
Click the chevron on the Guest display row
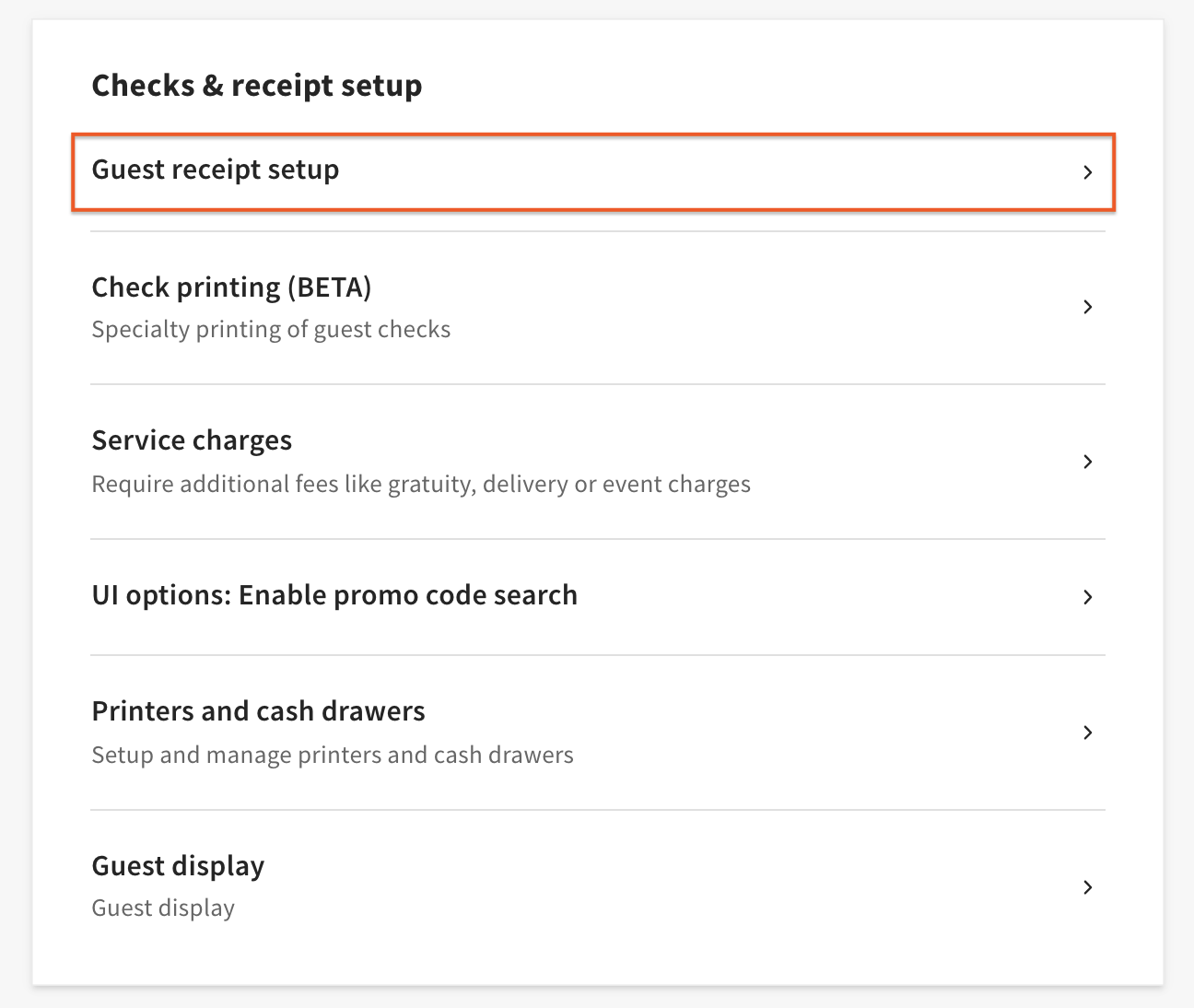pyautogui.click(x=1087, y=887)
